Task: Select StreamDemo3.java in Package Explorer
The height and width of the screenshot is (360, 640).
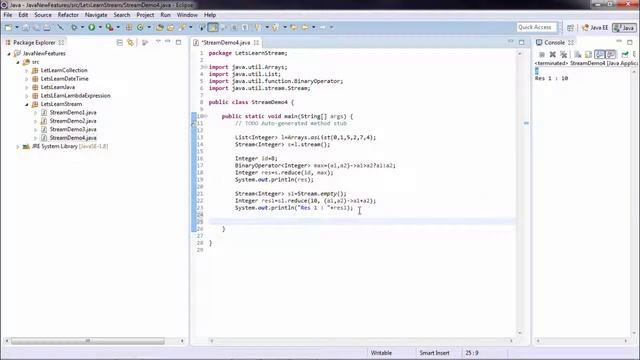Action: 73,129
